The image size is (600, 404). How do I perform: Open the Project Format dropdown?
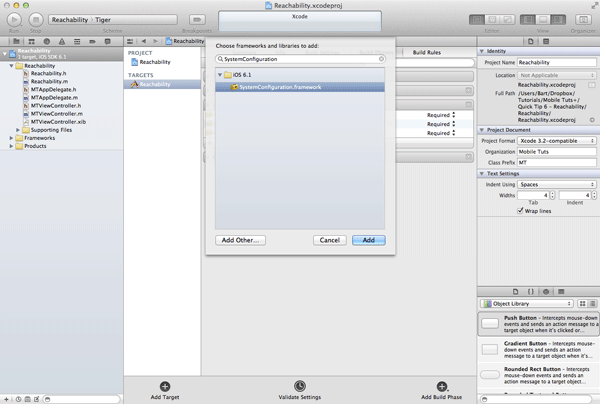pos(557,141)
